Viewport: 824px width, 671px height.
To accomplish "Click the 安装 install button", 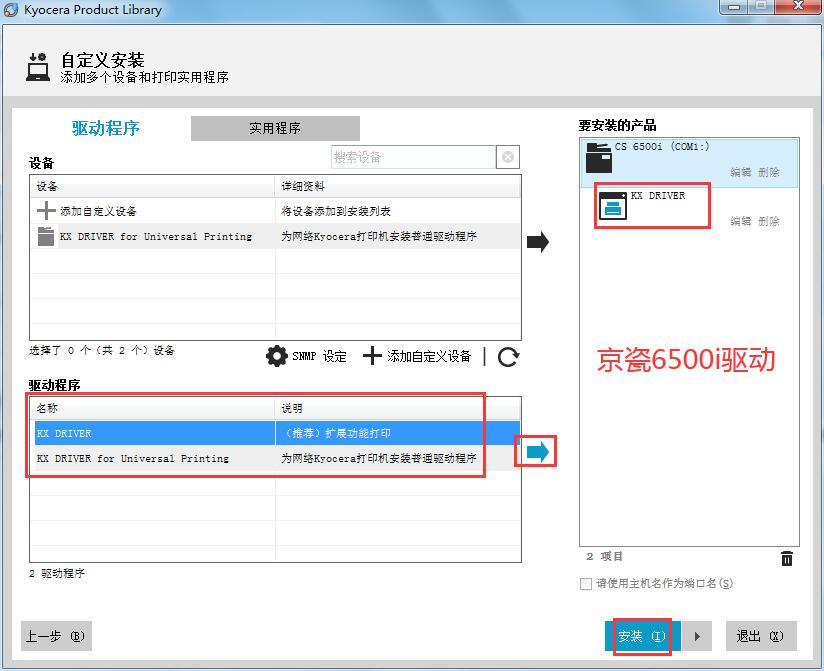I will pos(642,636).
